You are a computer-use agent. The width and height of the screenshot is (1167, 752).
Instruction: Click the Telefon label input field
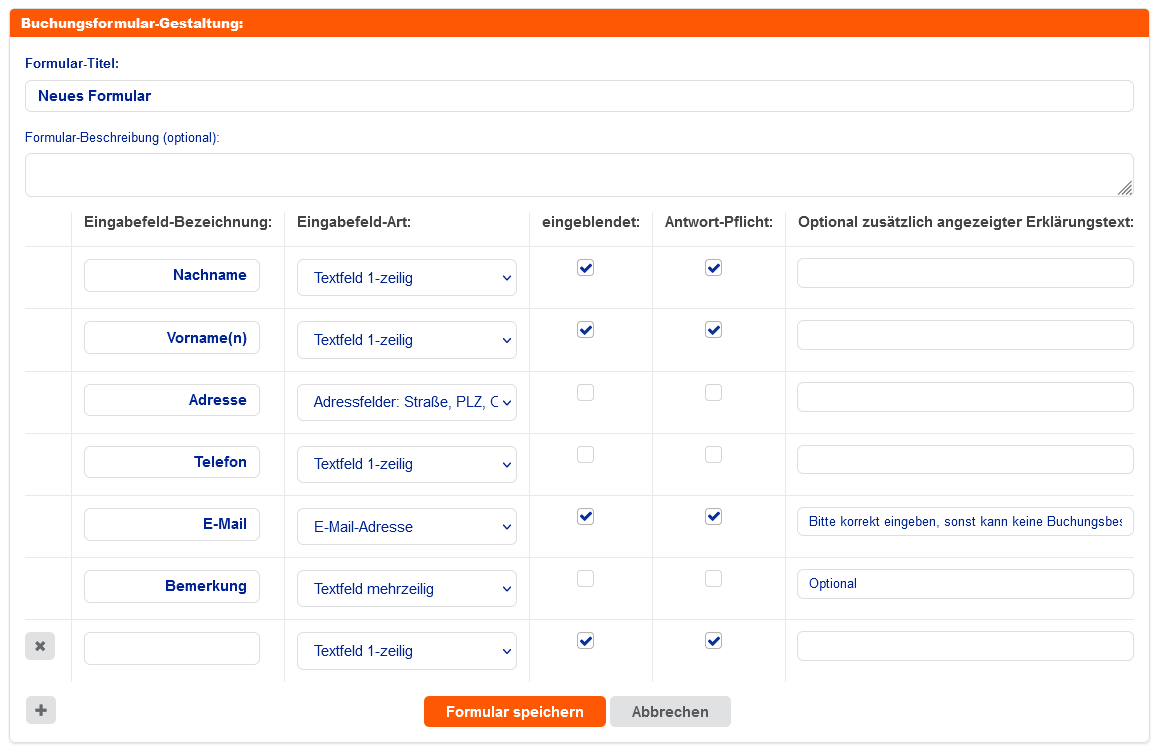click(172, 462)
